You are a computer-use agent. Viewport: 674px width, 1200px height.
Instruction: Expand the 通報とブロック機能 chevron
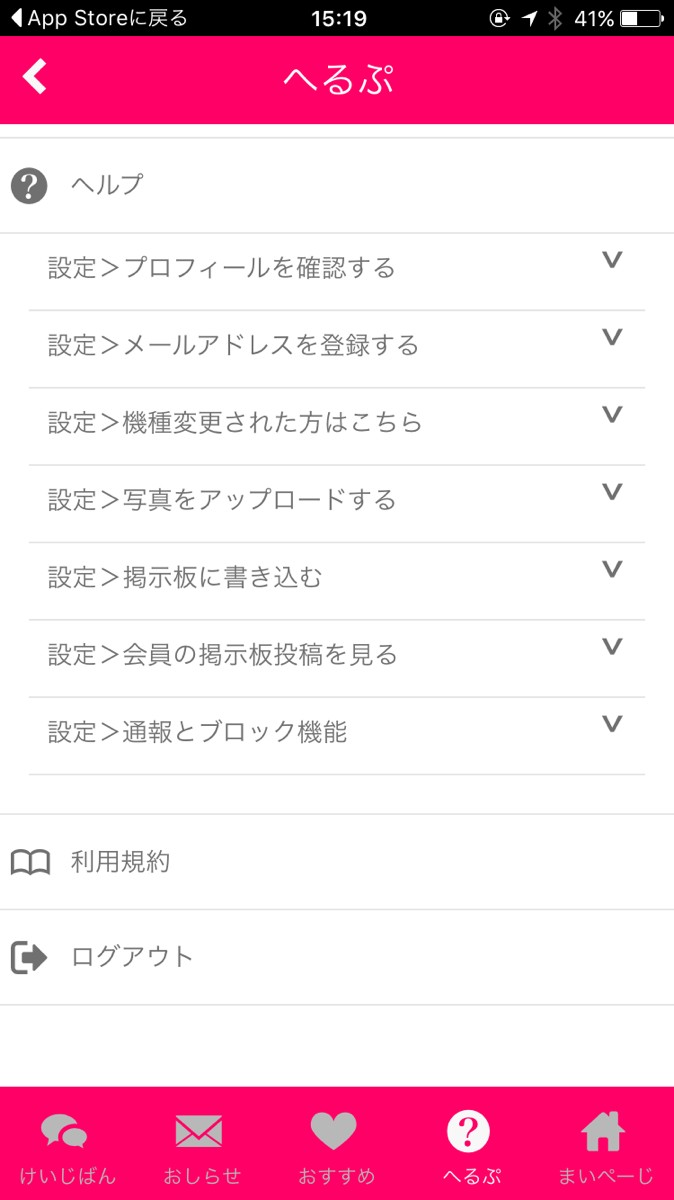click(x=612, y=724)
